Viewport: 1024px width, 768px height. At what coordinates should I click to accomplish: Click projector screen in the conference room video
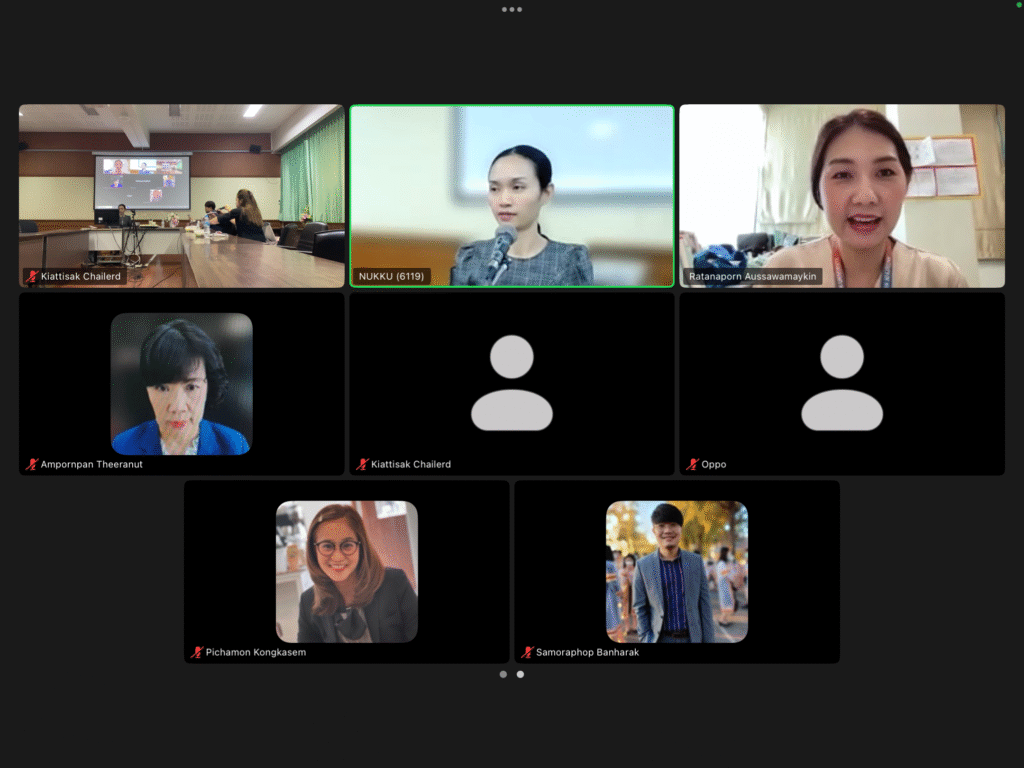click(142, 181)
